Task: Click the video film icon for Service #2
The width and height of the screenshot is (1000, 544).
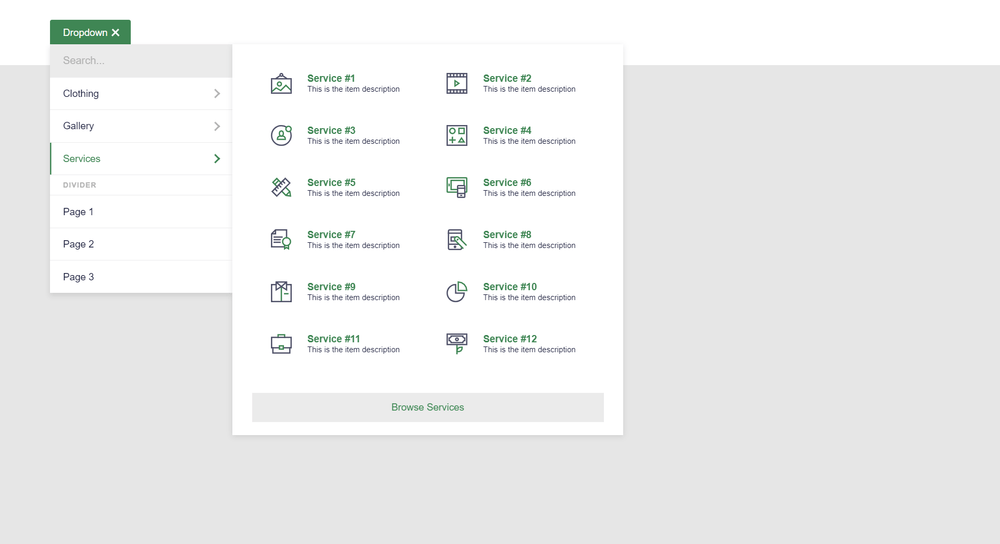Action: (x=457, y=84)
